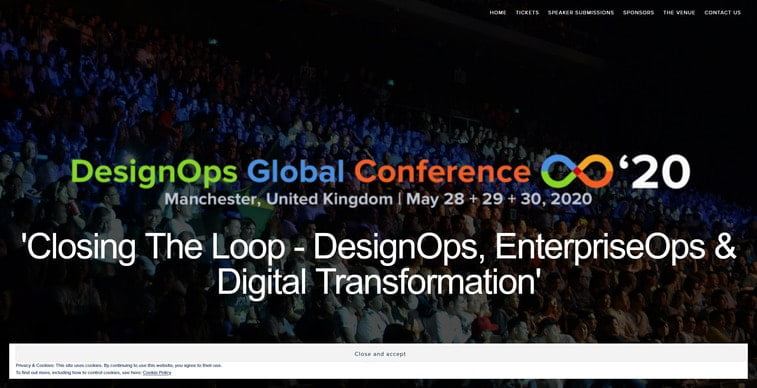Click the Manchester, United Kingdom location text
This screenshot has width=757, height=388.
click(x=279, y=199)
